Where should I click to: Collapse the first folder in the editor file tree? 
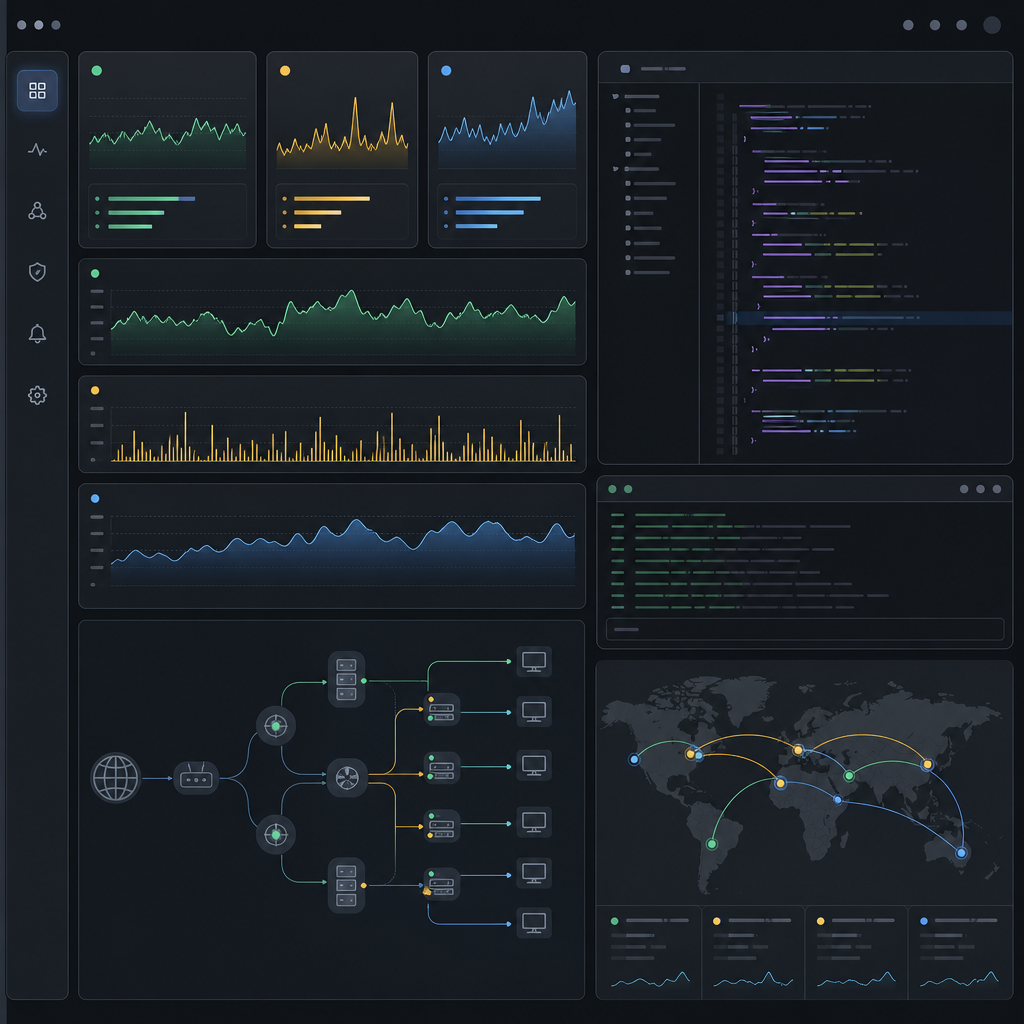615,96
